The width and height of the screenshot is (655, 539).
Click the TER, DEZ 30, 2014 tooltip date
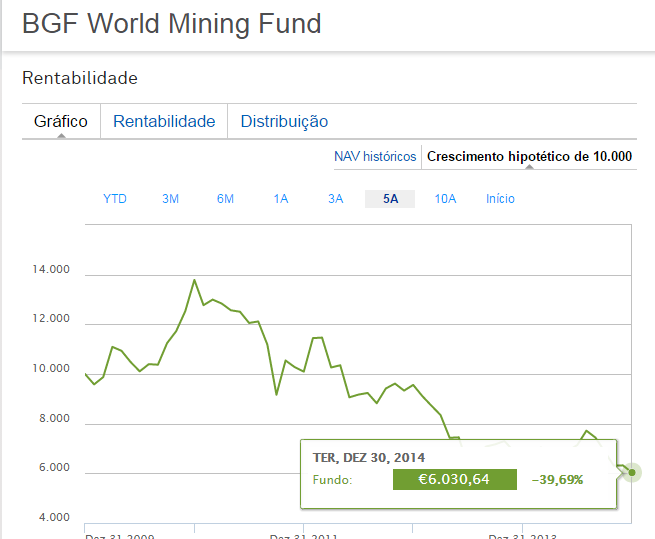(x=369, y=458)
